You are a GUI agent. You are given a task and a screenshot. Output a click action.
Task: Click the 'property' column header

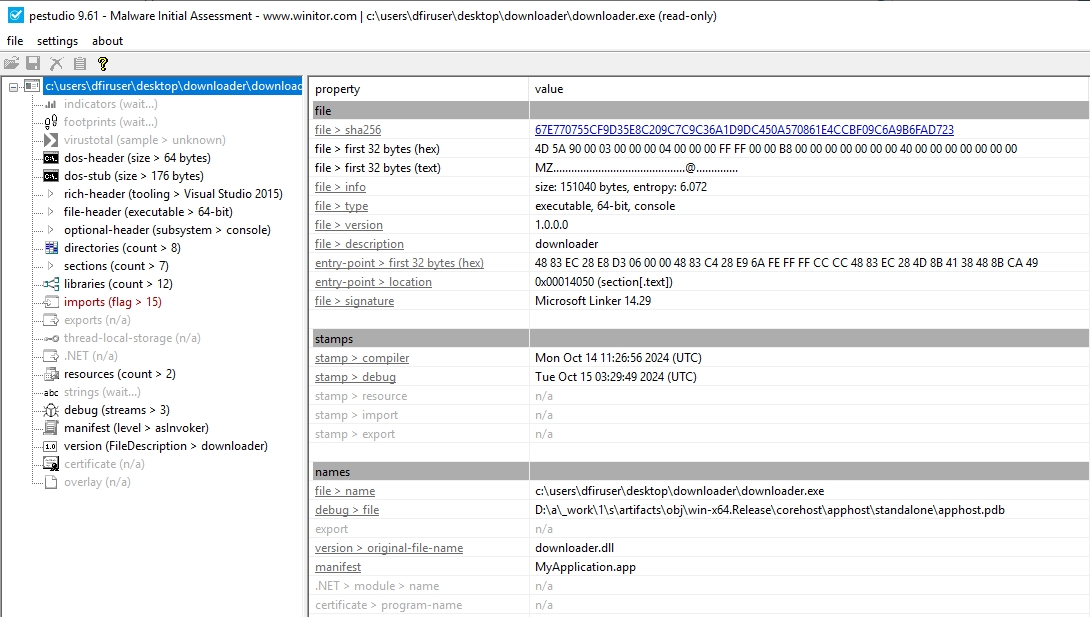tap(337, 89)
